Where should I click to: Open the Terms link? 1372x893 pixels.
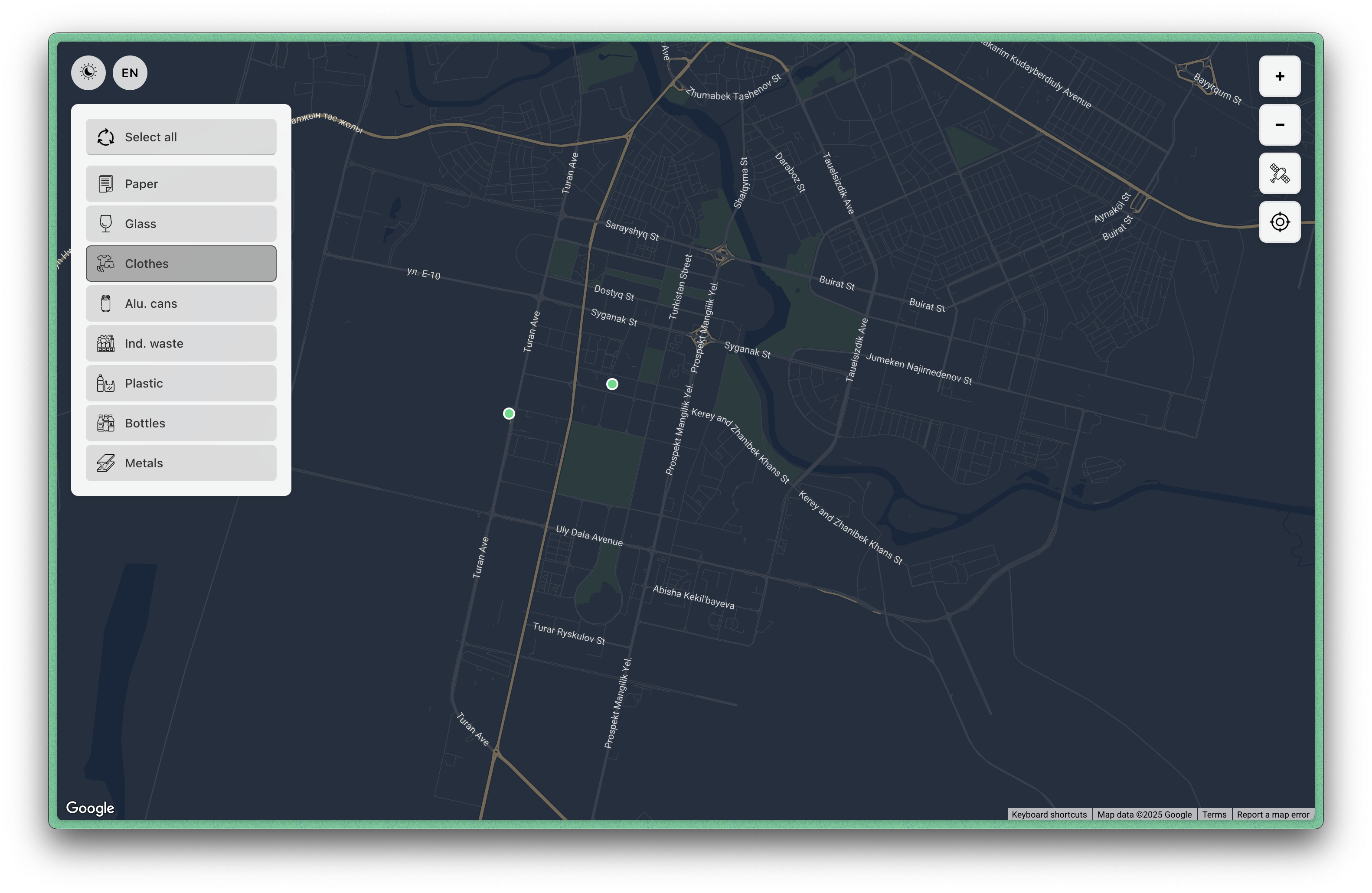pos(1214,814)
